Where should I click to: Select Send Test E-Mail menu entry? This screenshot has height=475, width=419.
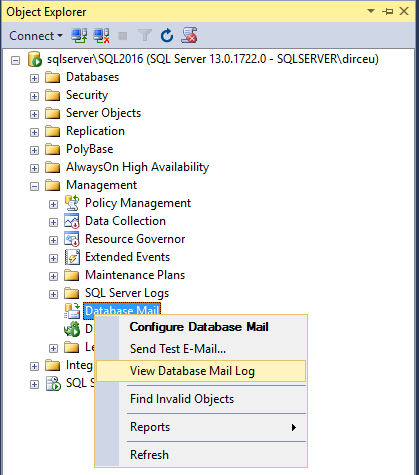point(178,349)
